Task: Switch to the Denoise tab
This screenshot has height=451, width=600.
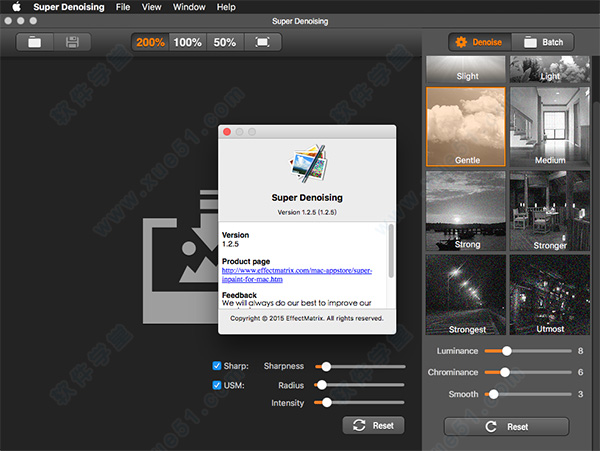Action: 479,42
